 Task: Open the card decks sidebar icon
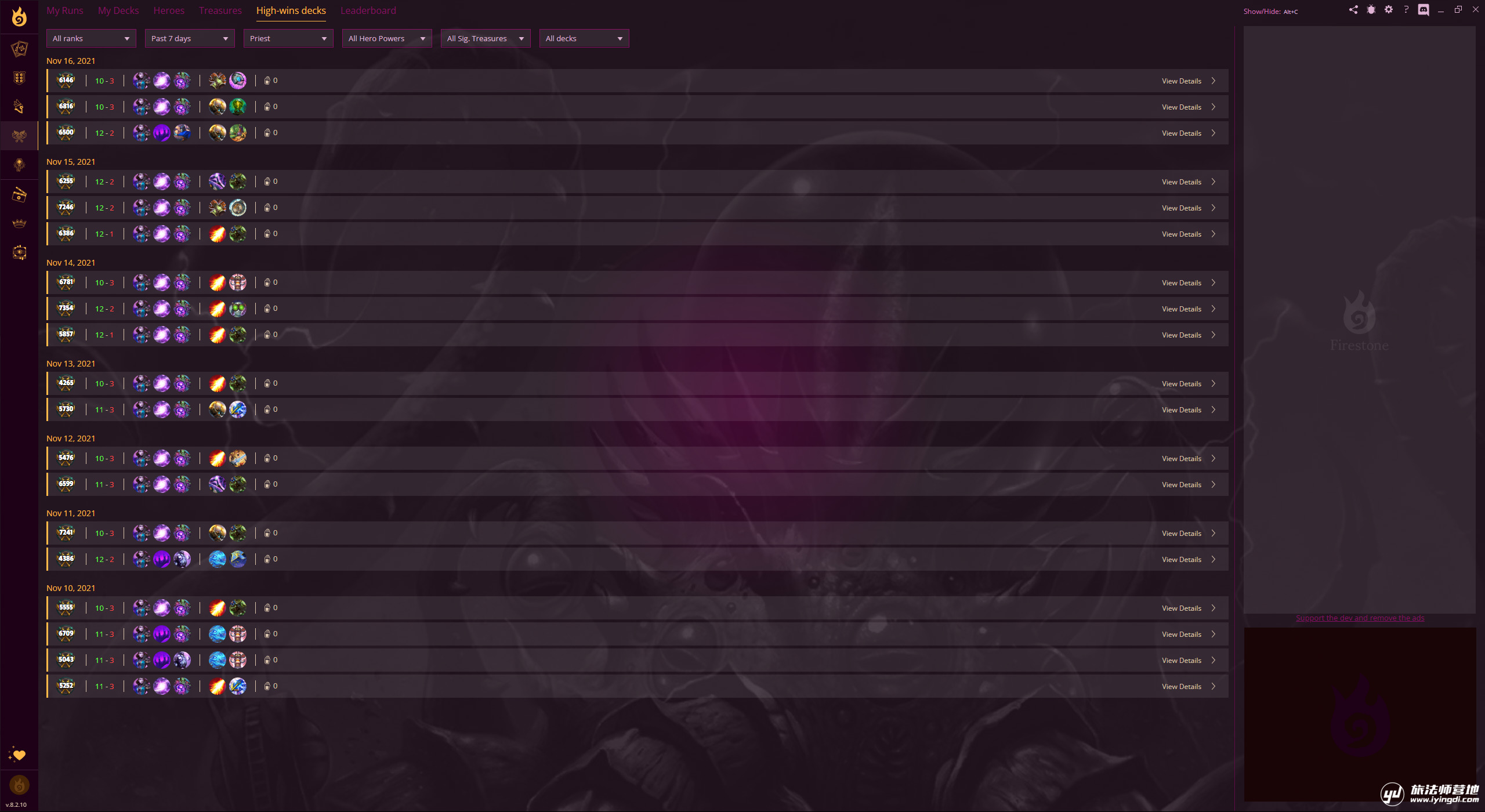[x=19, y=49]
